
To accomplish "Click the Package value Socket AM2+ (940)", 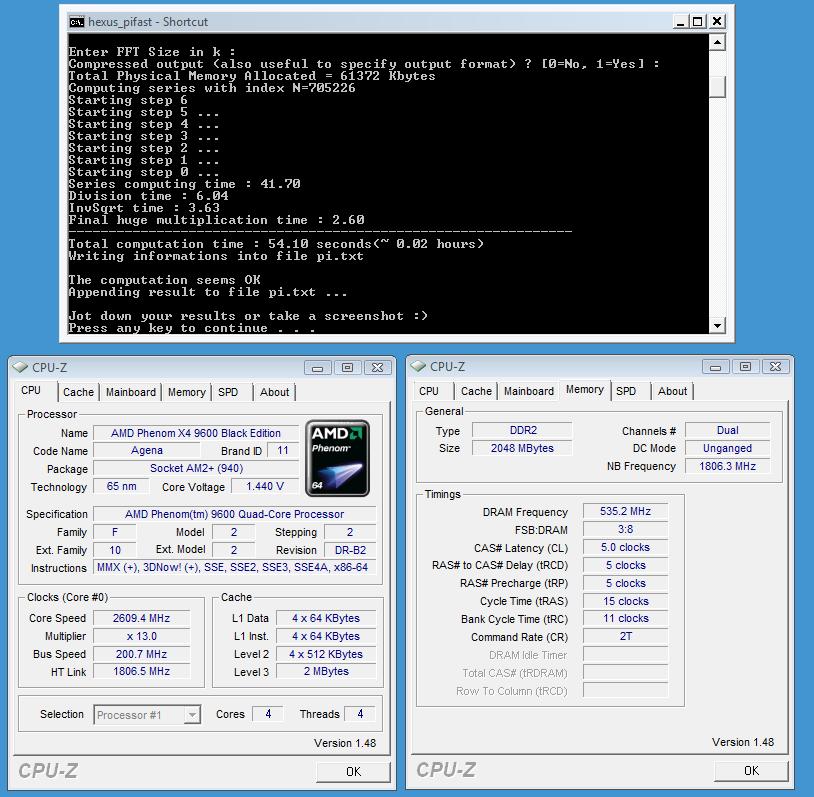I will pos(196,468).
